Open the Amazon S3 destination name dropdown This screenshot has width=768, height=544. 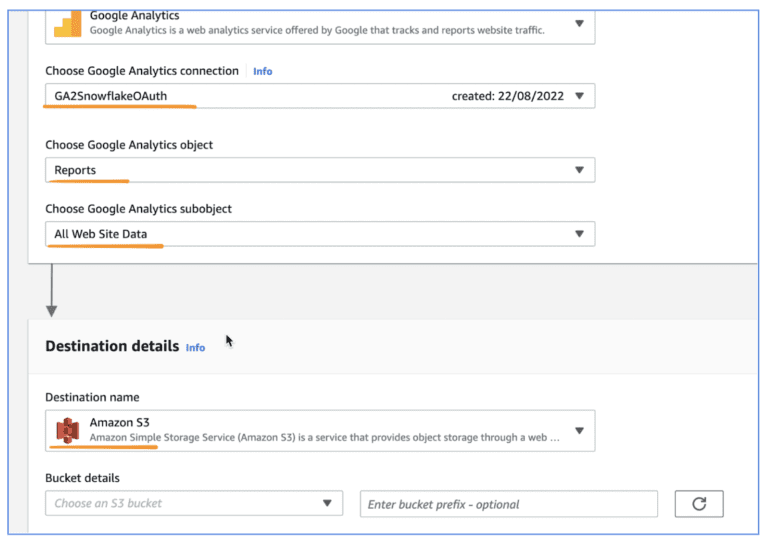point(320,430)
